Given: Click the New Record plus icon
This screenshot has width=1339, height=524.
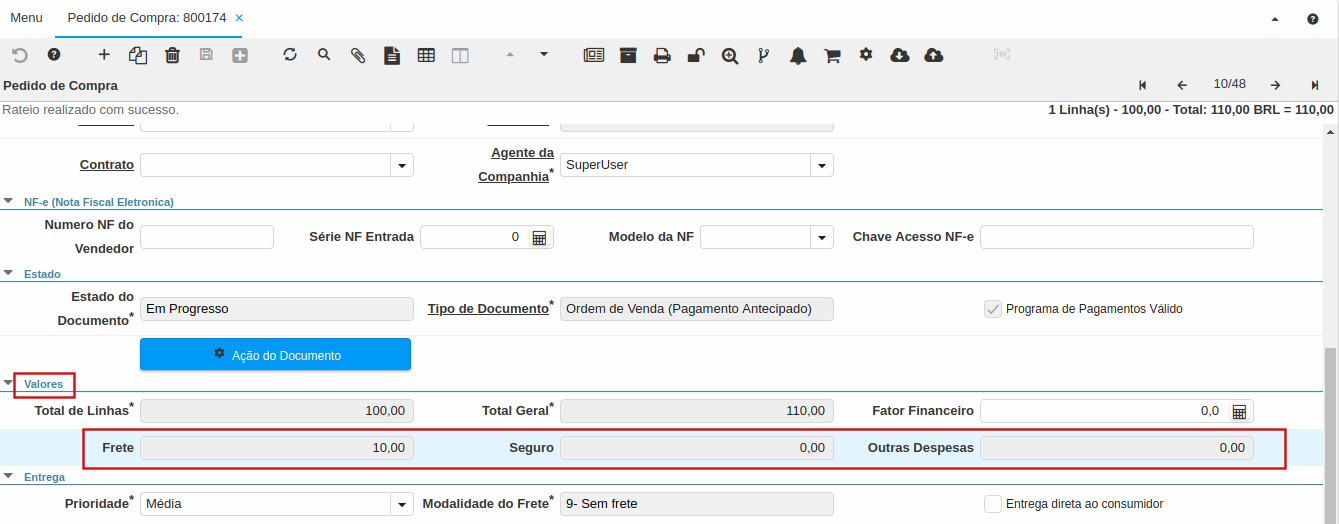Looking at the screenshot, I should point(104,55).
